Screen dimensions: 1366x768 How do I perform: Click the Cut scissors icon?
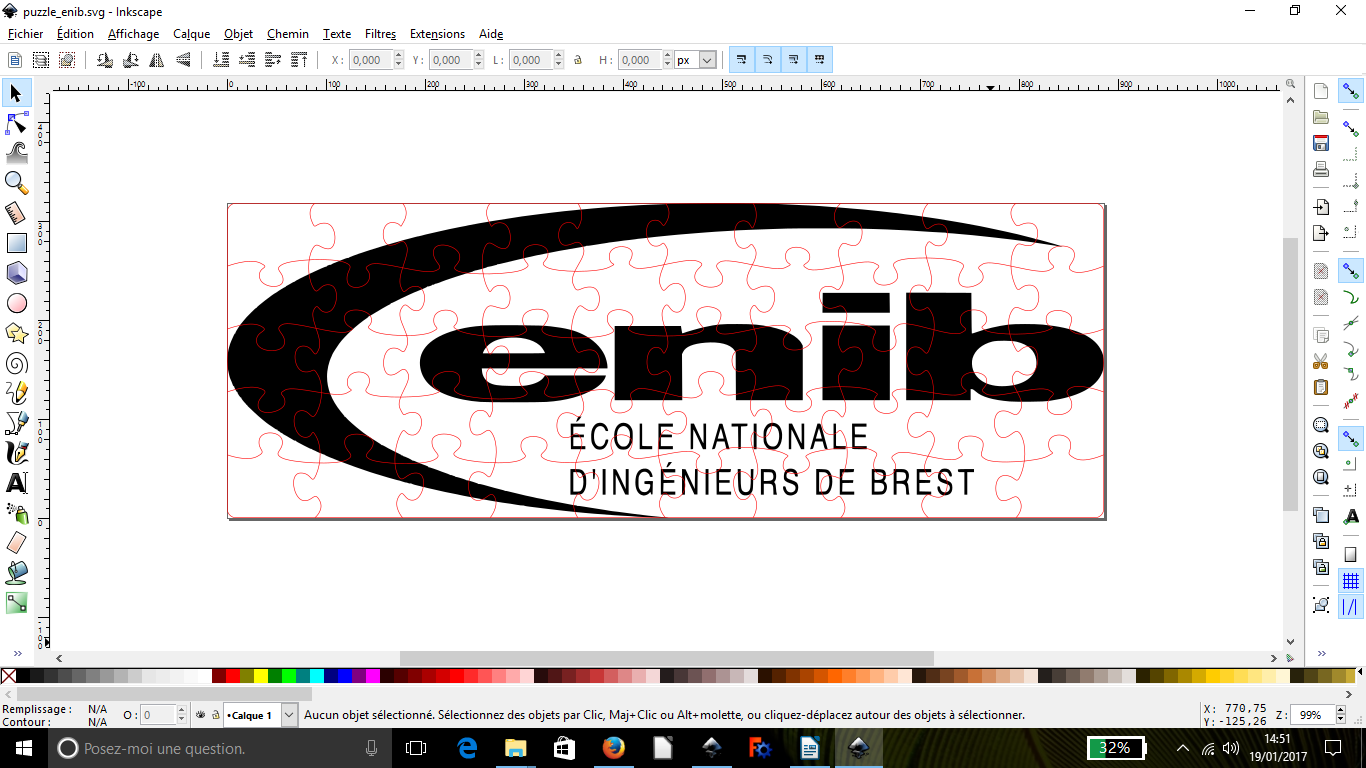tap(1321, 361)
